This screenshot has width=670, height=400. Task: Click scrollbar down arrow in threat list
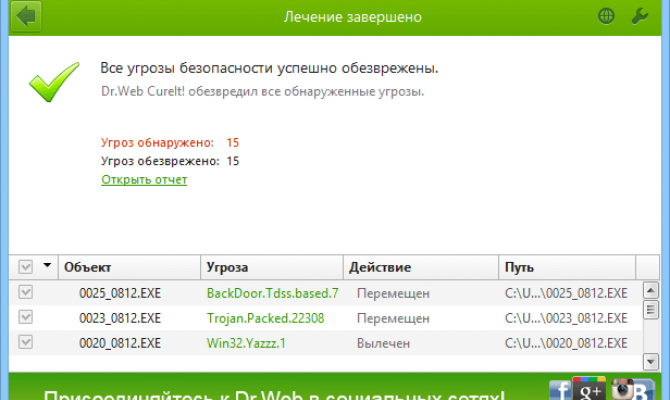point(650,362)
